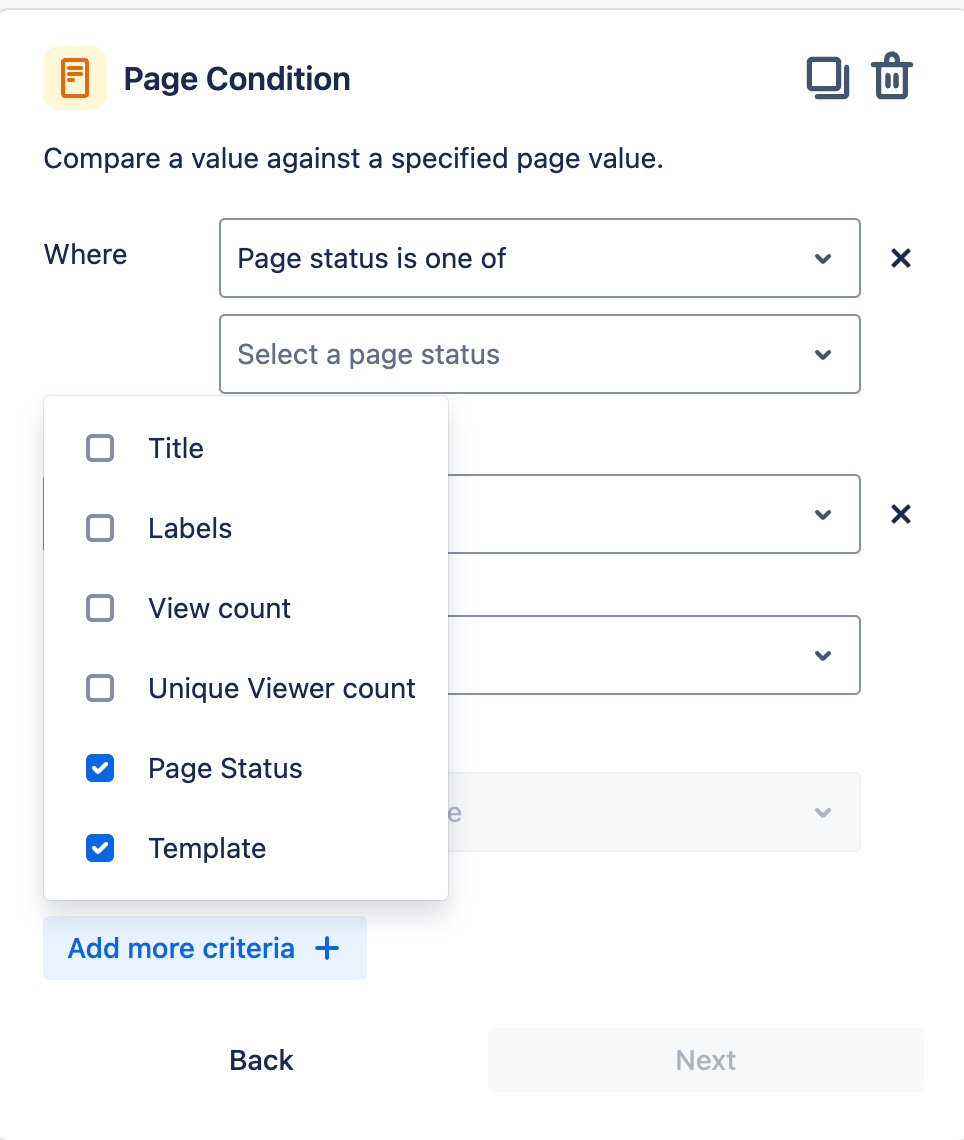Viewport: 964px width, 1140px height.
Task: Remove the Page status criterion with X
Action: [901, 258]
